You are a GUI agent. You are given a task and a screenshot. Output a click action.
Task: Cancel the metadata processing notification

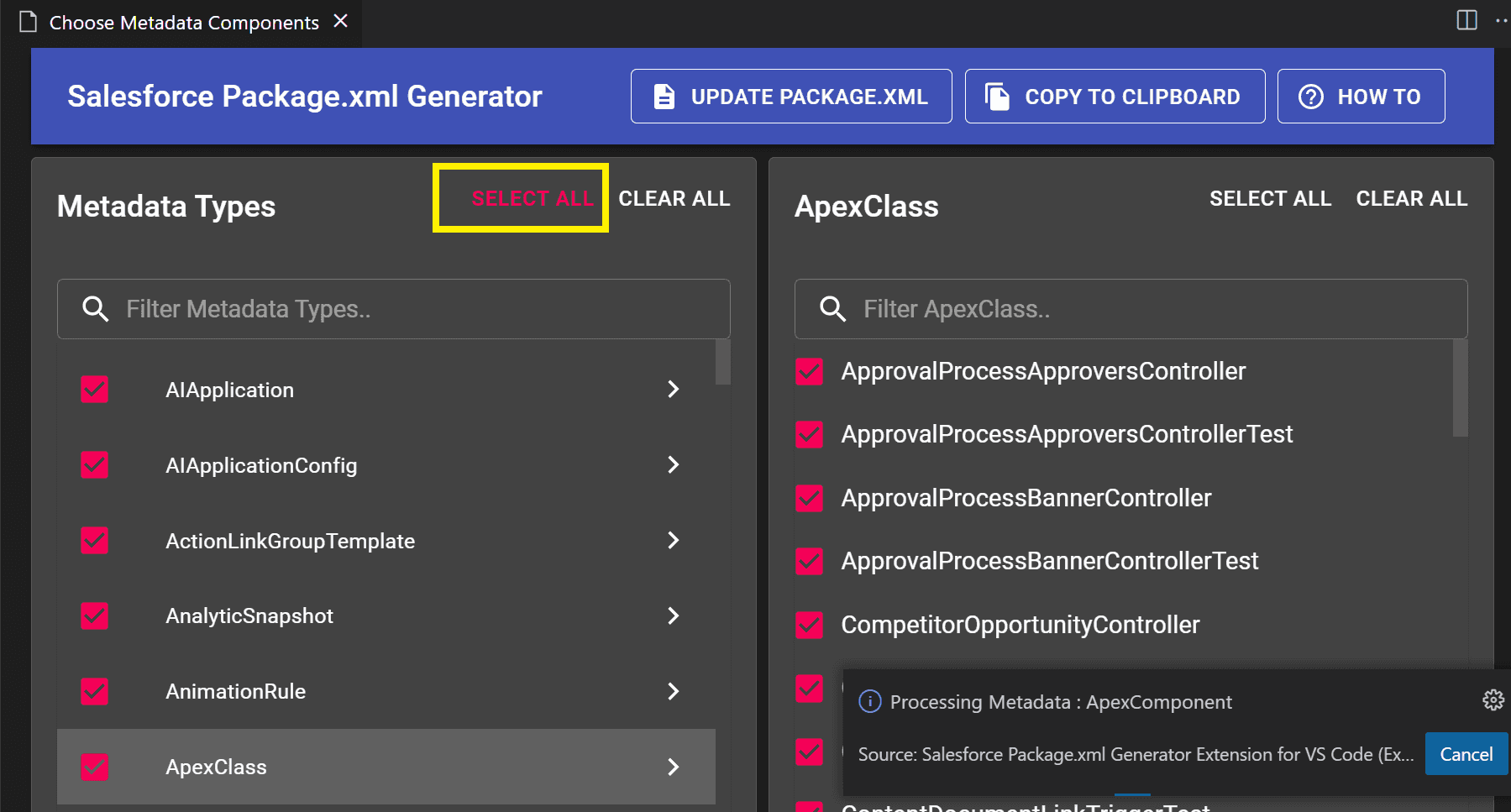tap(1466, 754)
